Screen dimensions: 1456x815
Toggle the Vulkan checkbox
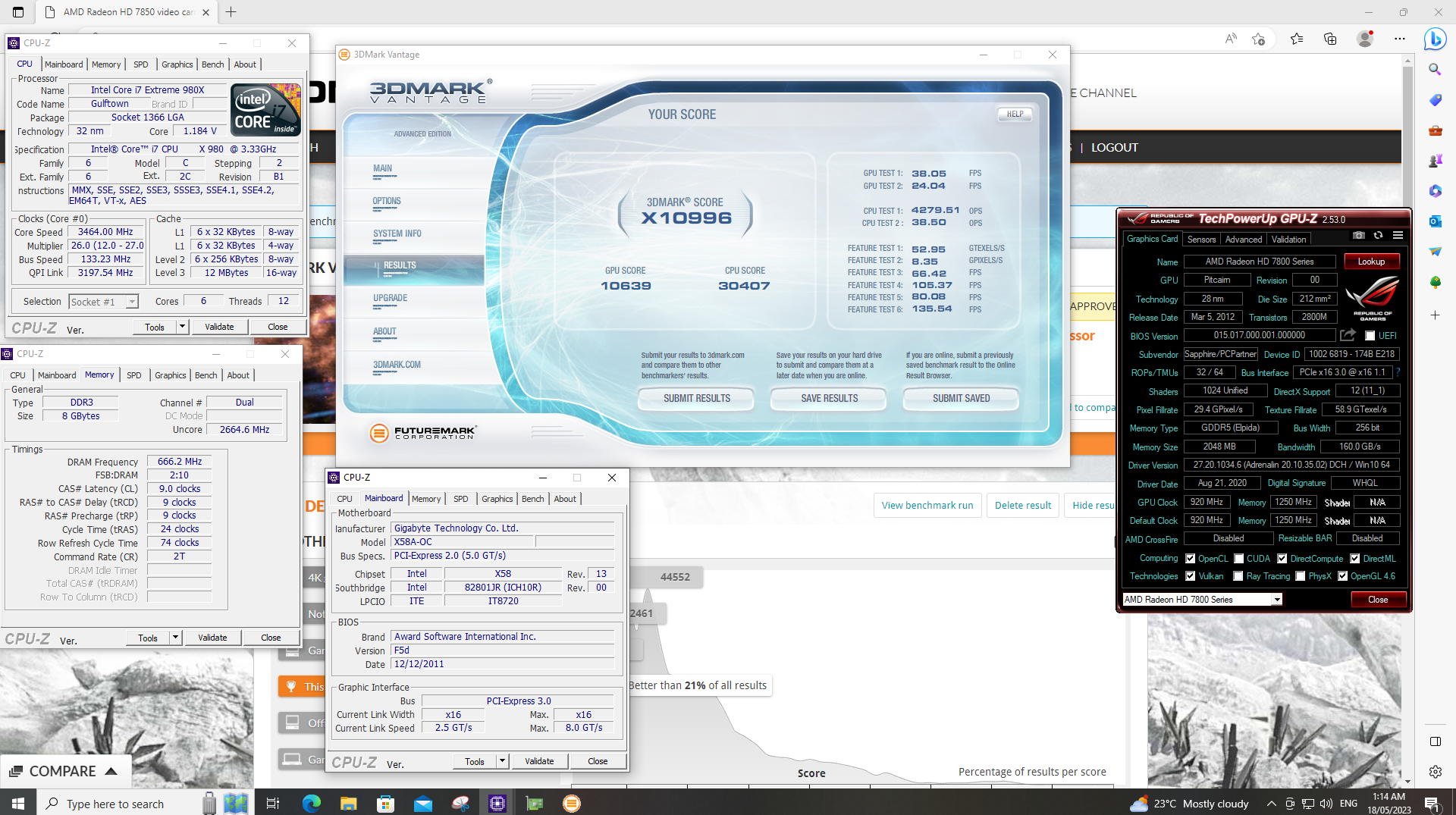(1190, 576)
